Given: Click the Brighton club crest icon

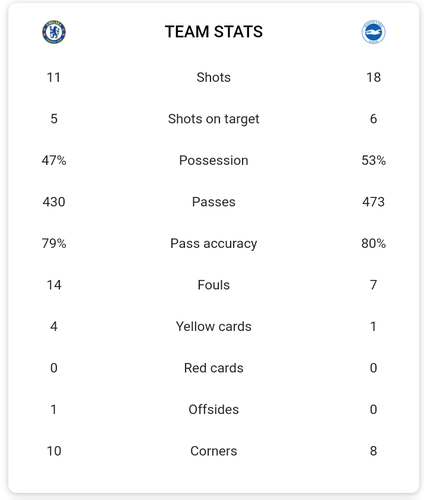Looking at the screenshot, I should click(x=373, y=32).
